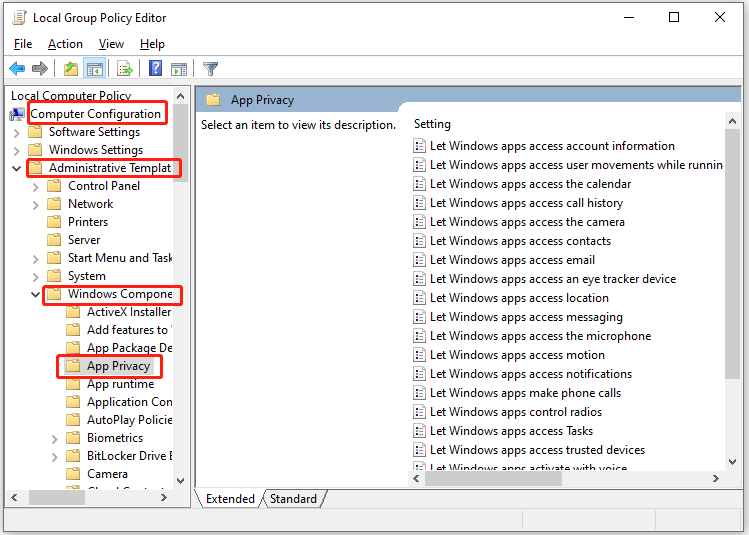Viewport: 749px width, 535px height.
Task: Click policy icon beside account information
Action: 419,146
